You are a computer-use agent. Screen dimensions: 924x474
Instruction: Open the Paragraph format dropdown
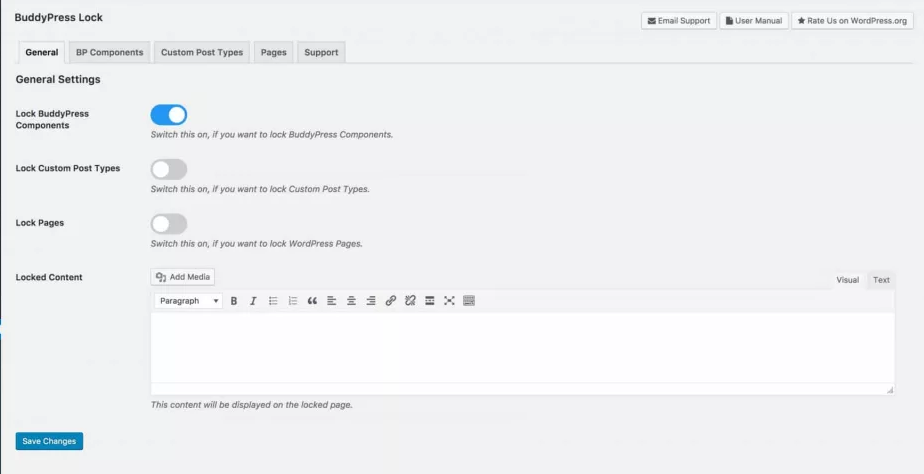click(x=189, y=301)
